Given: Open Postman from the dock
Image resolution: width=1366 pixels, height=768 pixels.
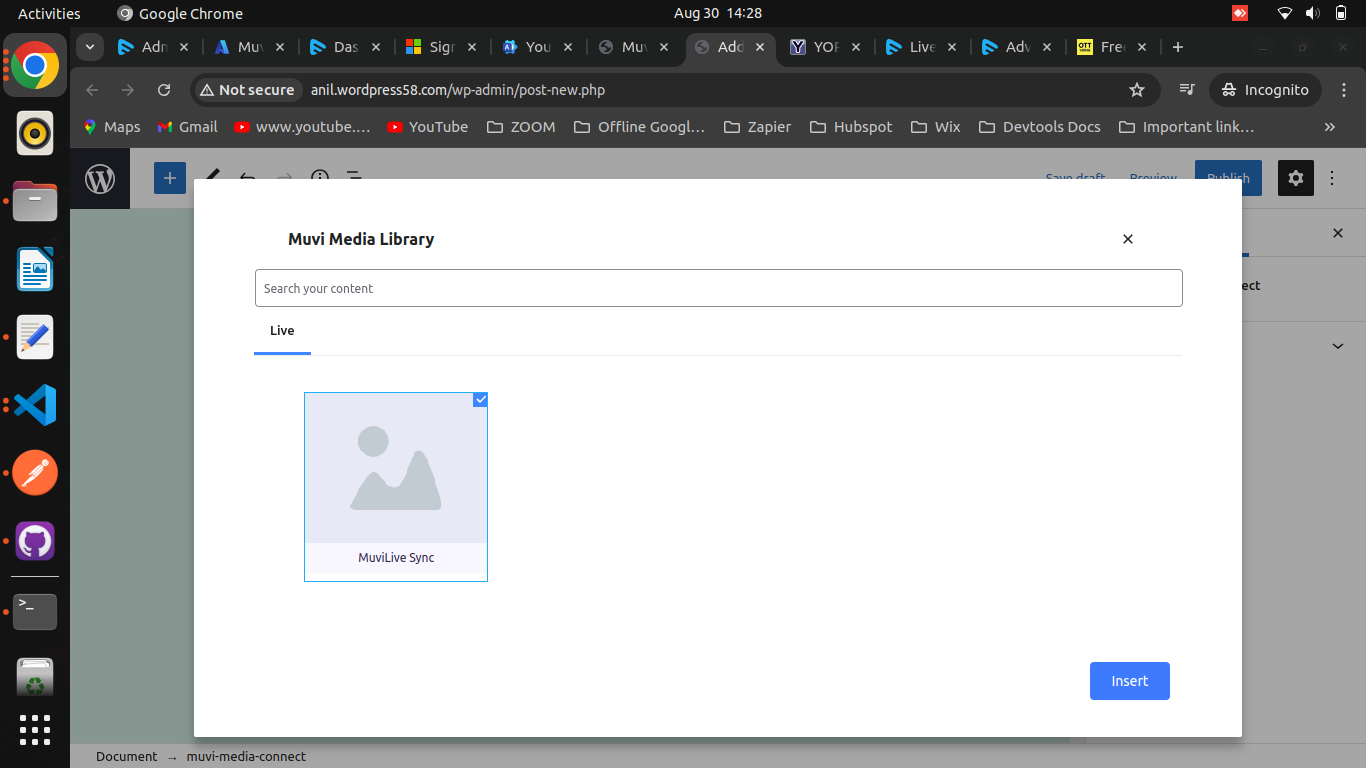Looking at the screenshot, I should (x=35, y=473).
